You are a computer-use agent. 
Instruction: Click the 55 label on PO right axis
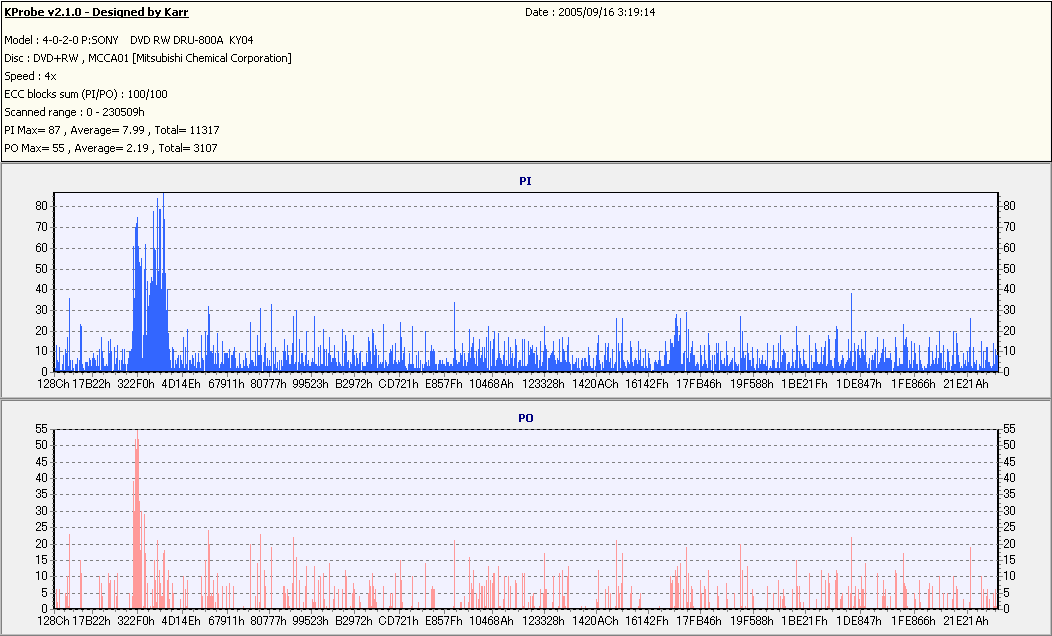(x=1009, y=429)
